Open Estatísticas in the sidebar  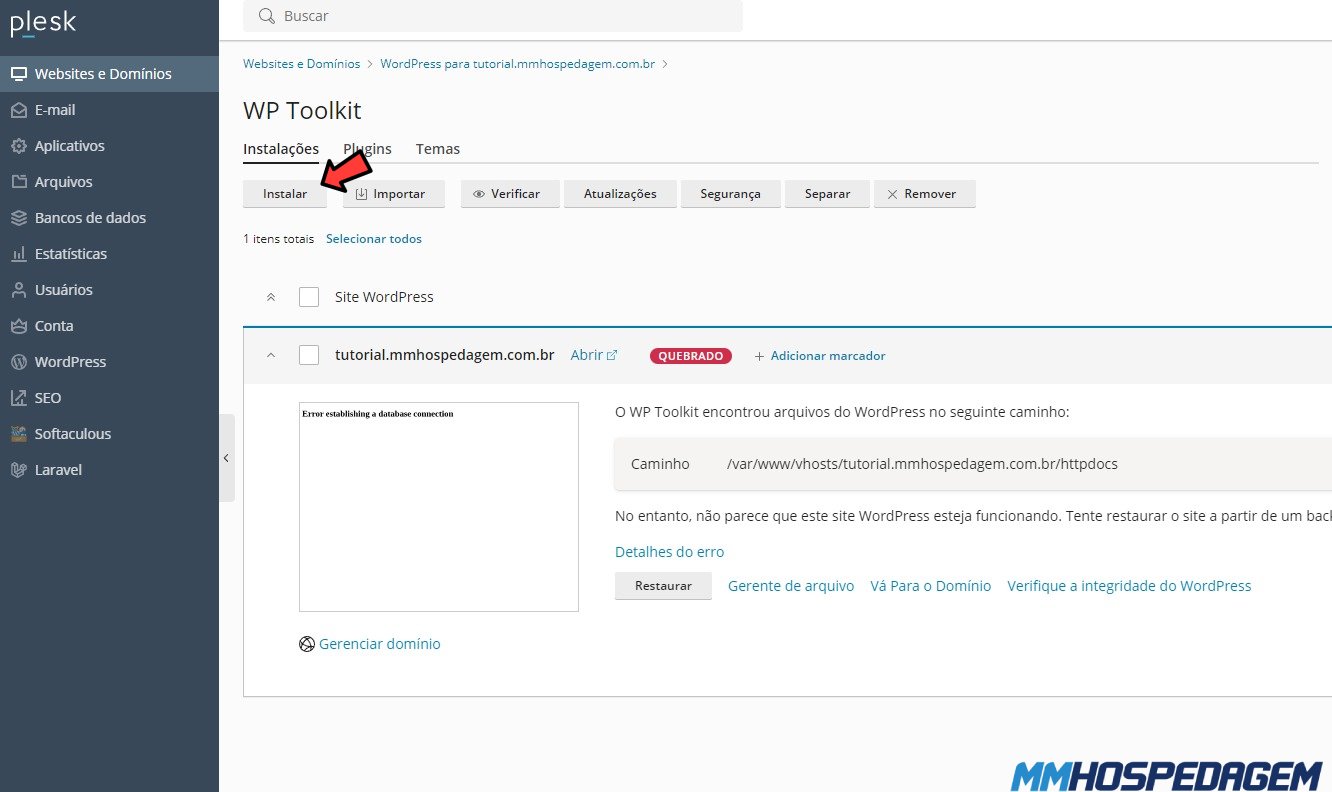[109, 254]
